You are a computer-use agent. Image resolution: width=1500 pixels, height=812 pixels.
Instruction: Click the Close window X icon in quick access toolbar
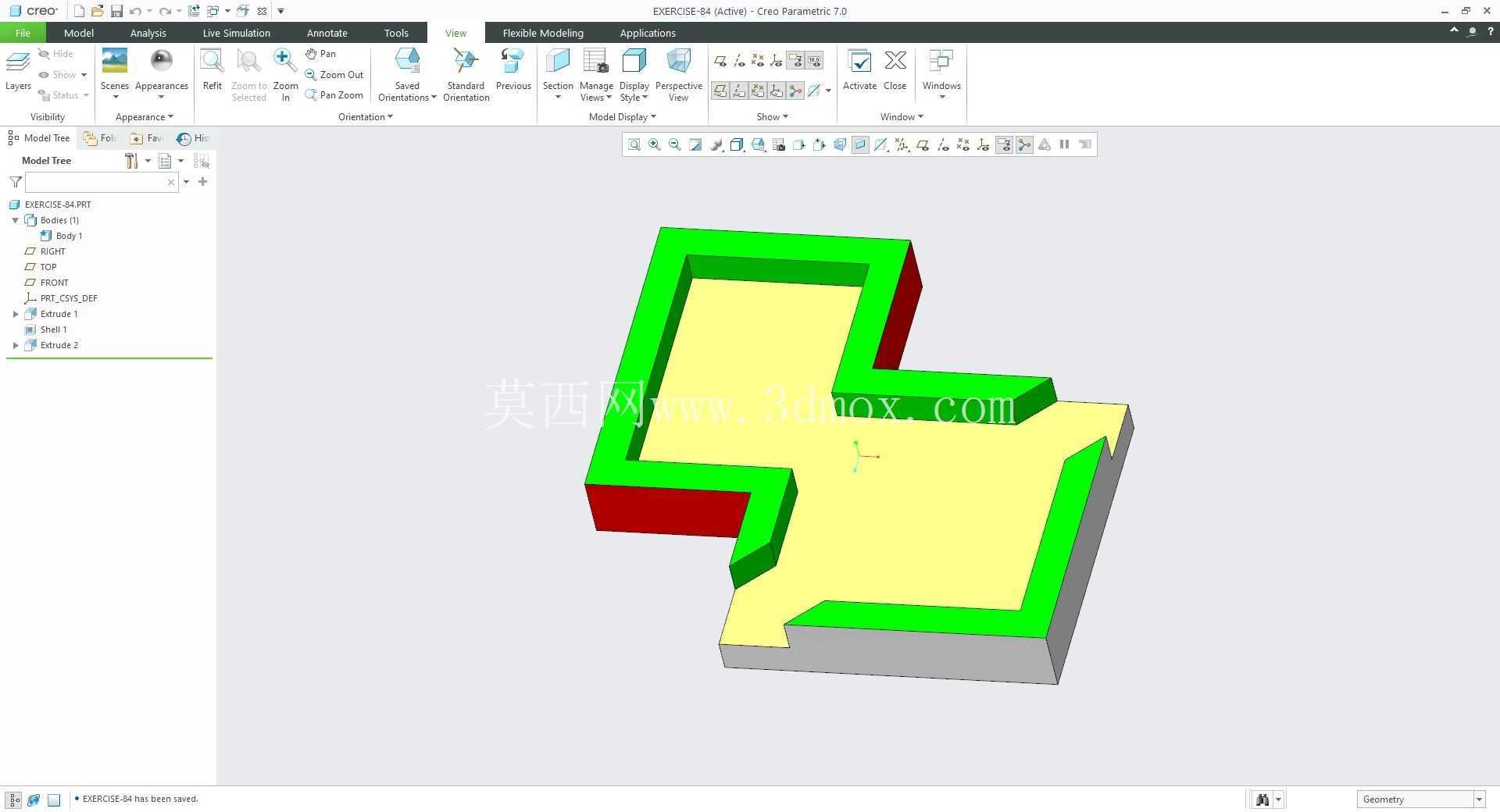coord(262,11)
